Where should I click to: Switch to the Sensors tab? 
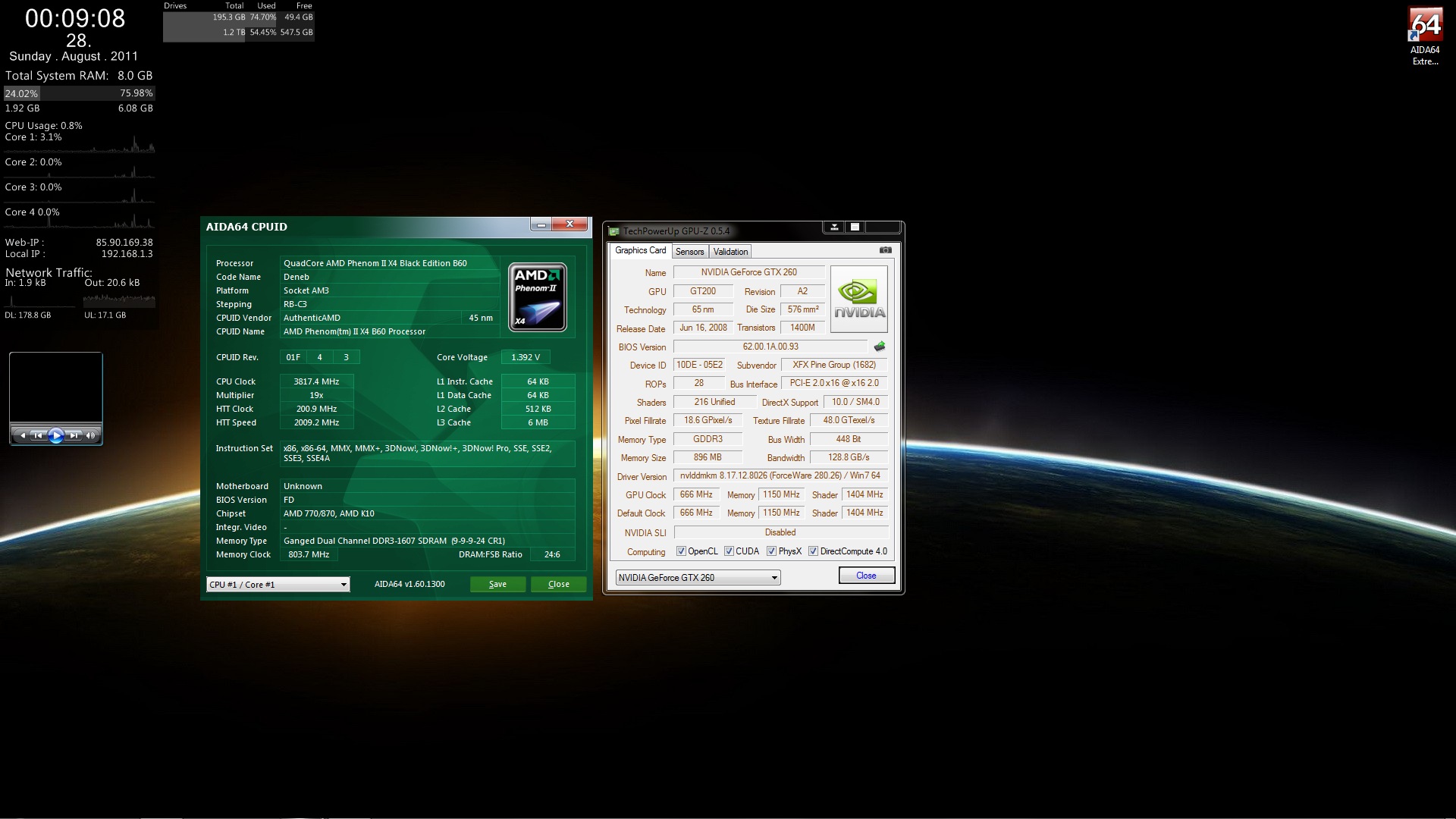pyautogui.click(x=689, y=251)
